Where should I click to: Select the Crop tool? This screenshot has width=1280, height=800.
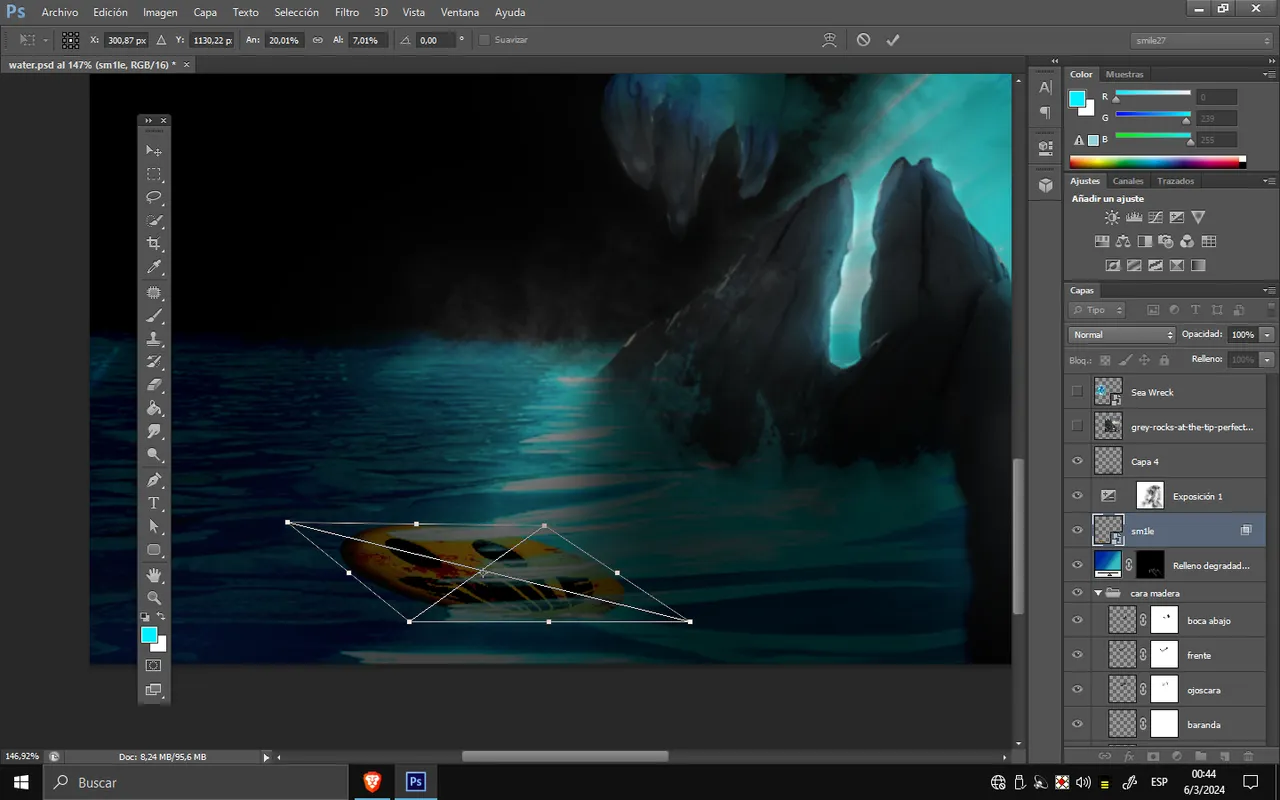coord(154,244)
